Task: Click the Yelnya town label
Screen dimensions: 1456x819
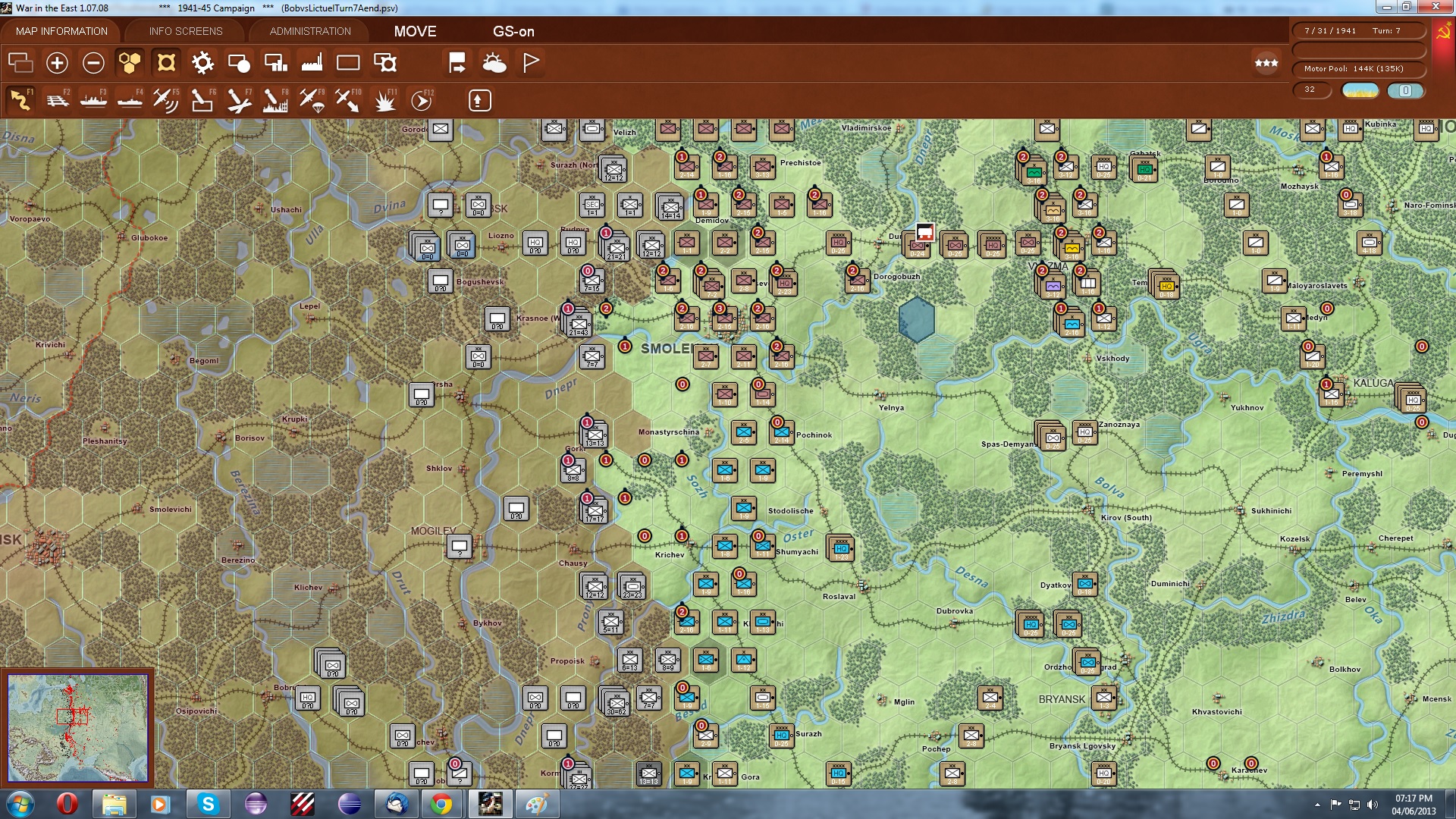Action: (891, 408)
